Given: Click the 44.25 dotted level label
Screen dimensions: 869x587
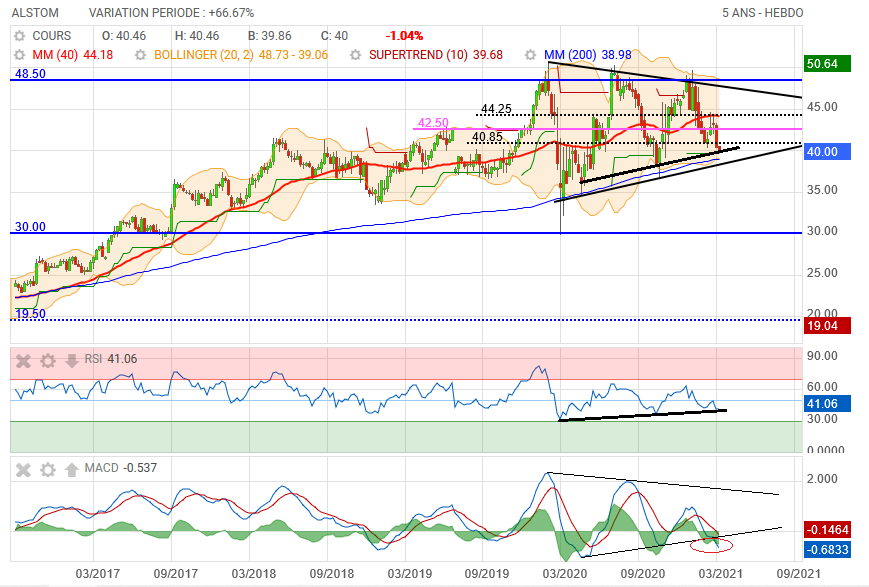Looking at the screenshot, I should 496,109.
